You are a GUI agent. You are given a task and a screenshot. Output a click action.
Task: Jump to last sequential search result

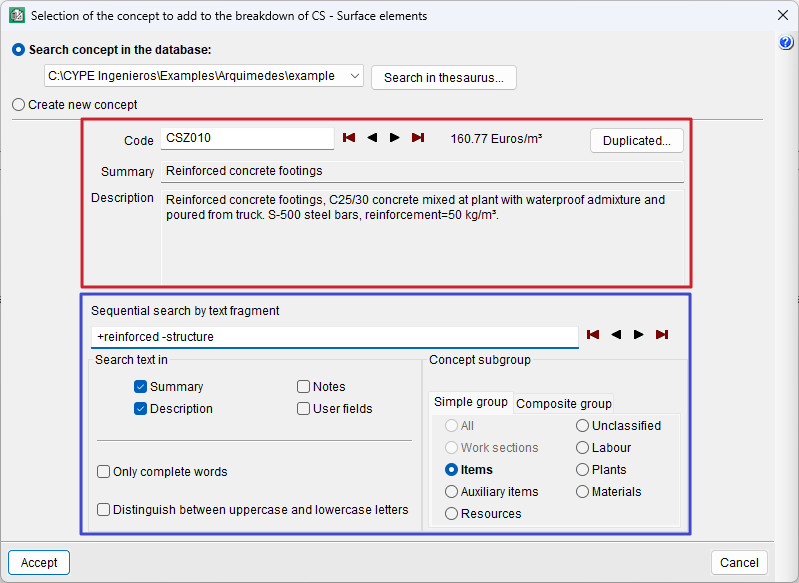point(662,335)
